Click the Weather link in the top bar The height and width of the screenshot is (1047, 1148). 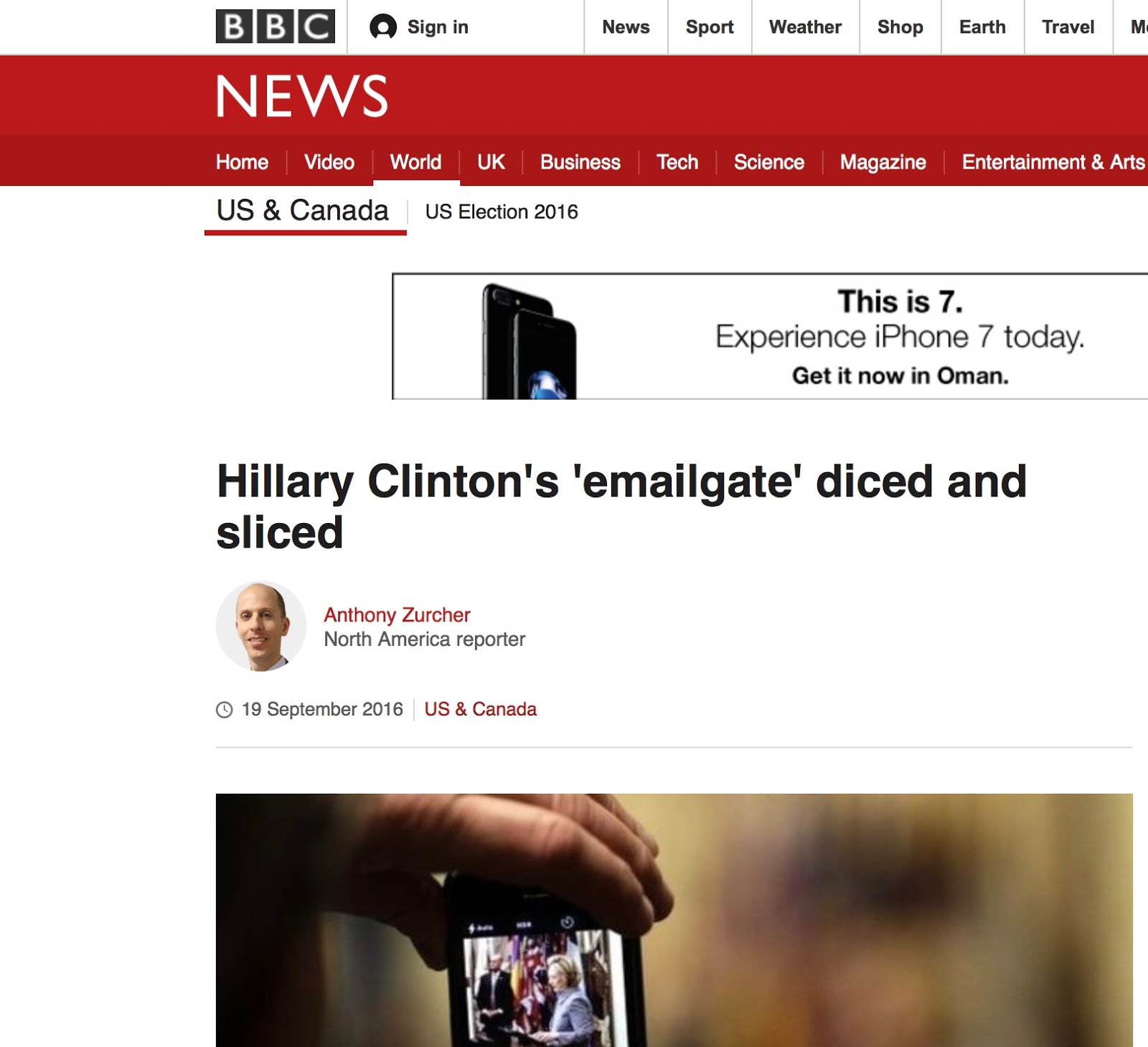point(805,27)
